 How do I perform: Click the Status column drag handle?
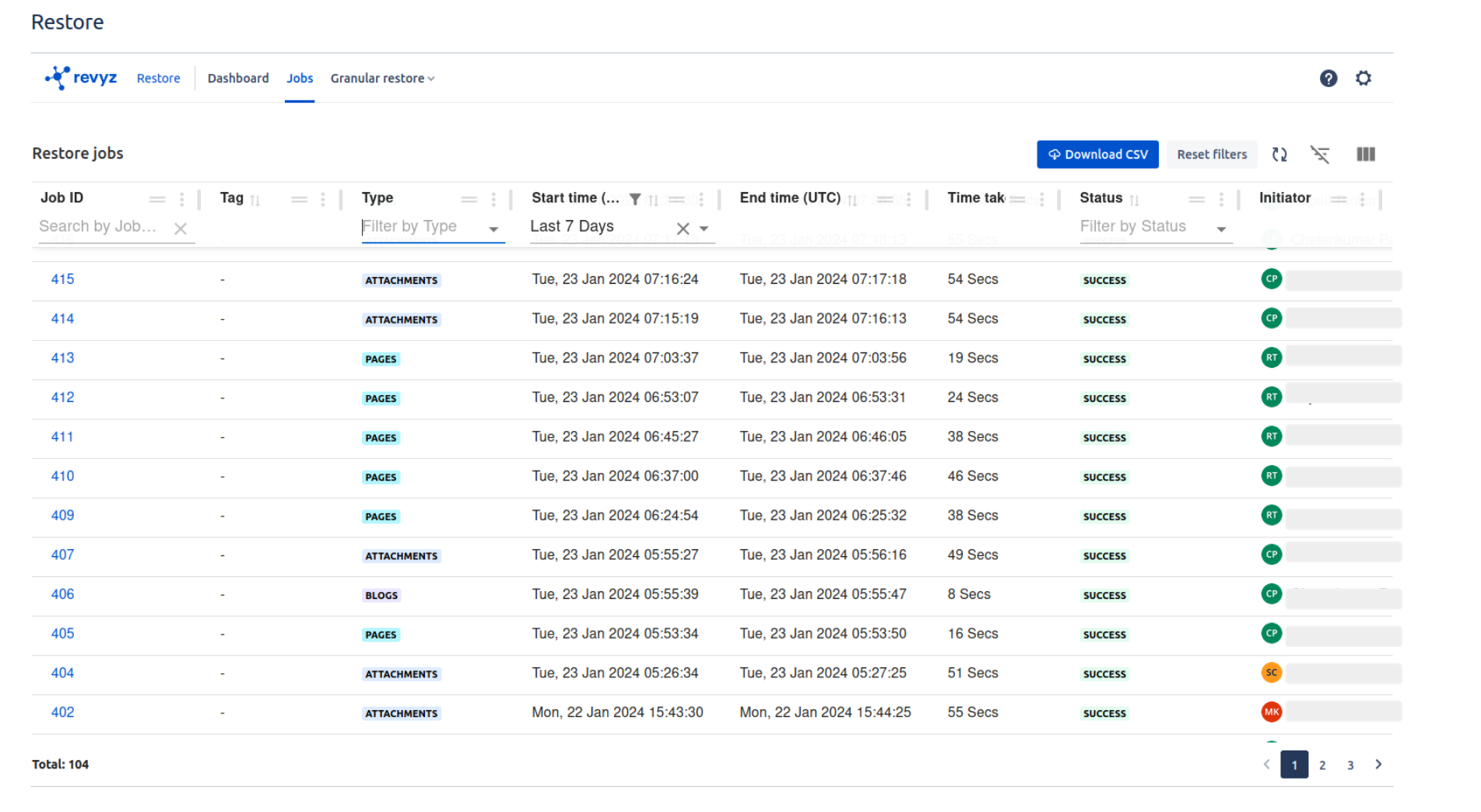[1197, 200]
